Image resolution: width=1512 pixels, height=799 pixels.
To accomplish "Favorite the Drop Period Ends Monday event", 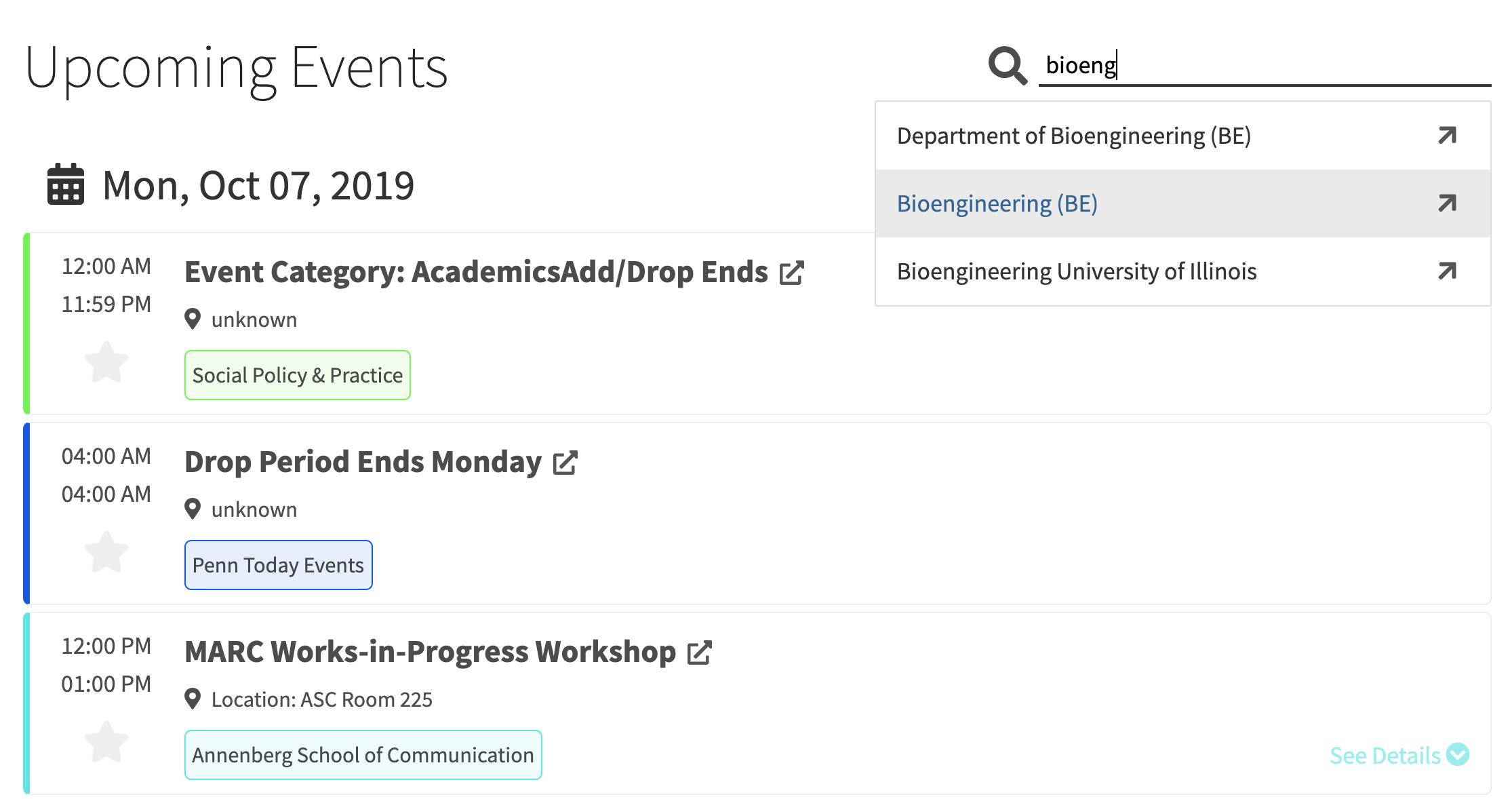I will coord(106,551).
